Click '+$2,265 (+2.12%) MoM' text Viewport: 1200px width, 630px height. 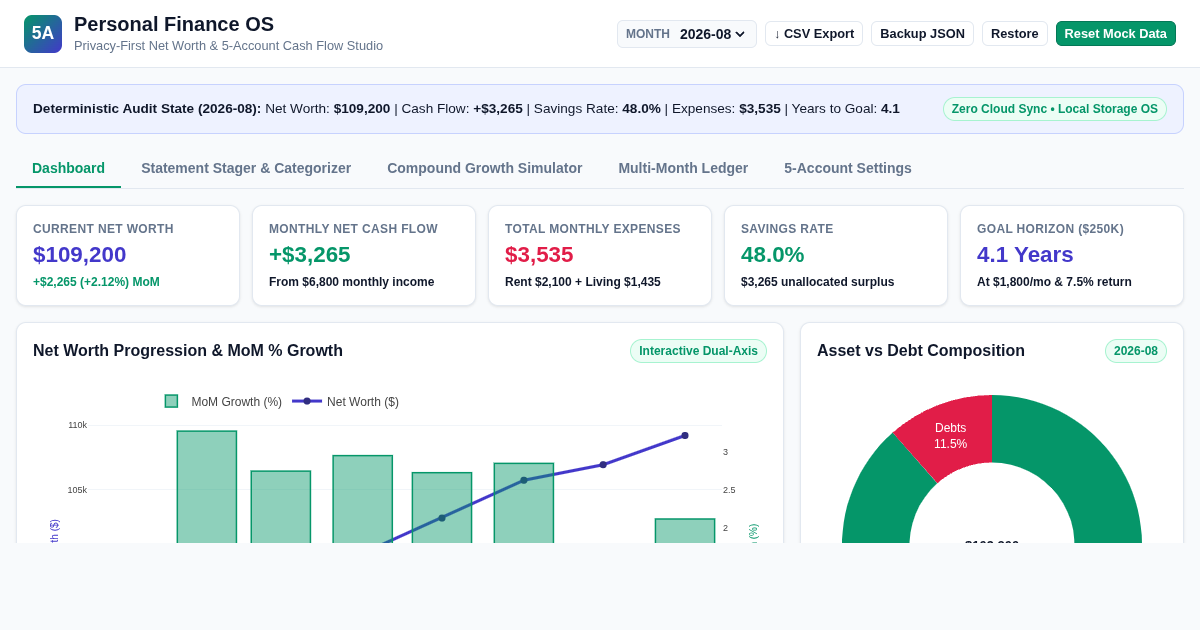tap(96, 282)
